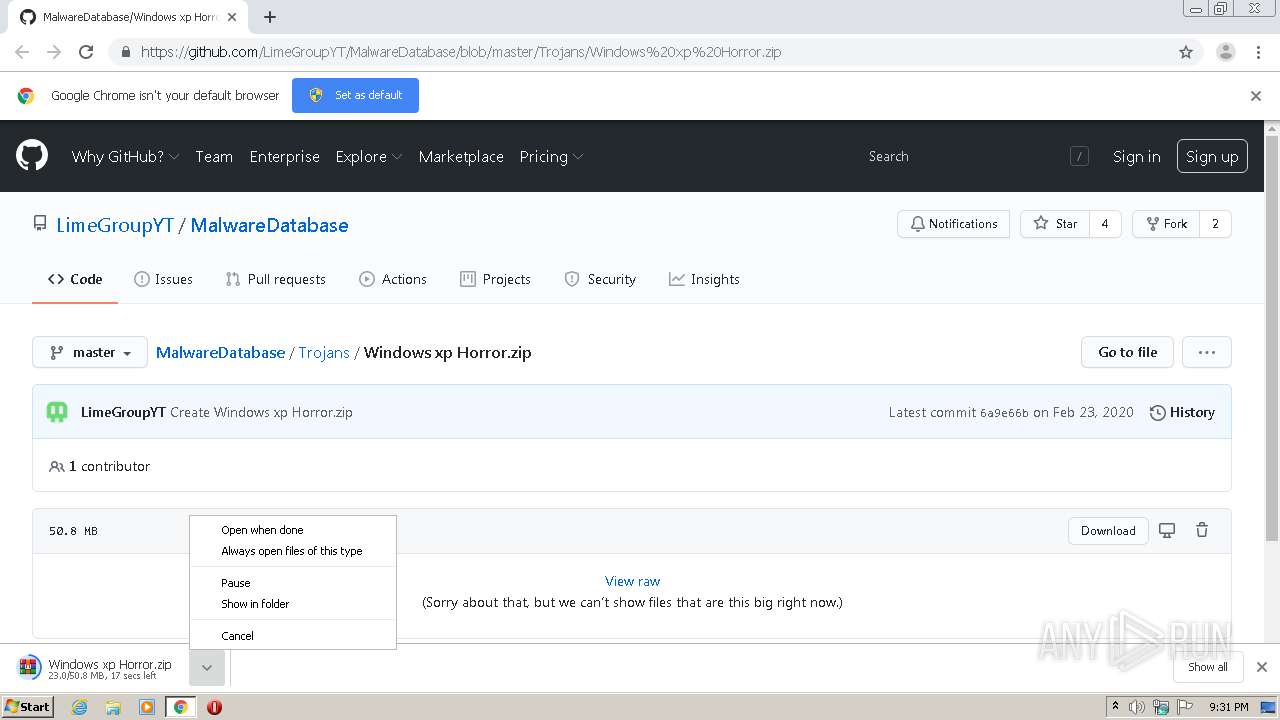
Task: Click the action center flag tray icon
Action: [1185, 707]
